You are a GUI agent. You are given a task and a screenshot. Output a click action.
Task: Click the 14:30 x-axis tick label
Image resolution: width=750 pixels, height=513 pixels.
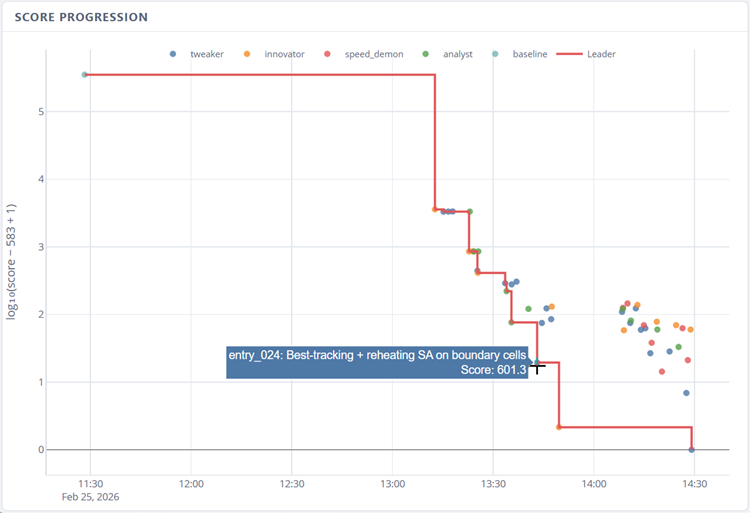[x=694, y=483]
